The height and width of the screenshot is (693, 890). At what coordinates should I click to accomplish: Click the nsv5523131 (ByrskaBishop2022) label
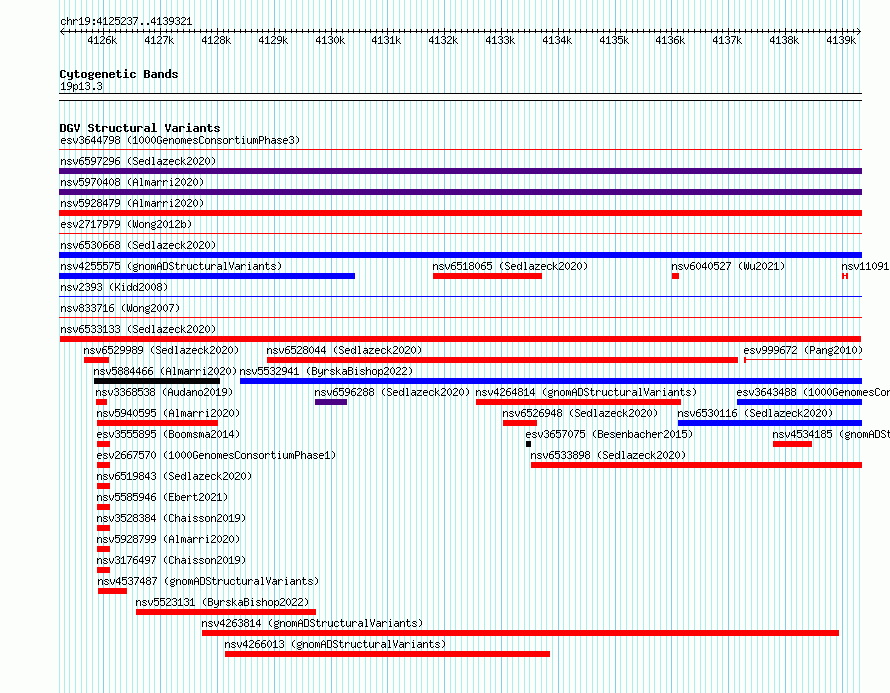(x=222, y=602)
